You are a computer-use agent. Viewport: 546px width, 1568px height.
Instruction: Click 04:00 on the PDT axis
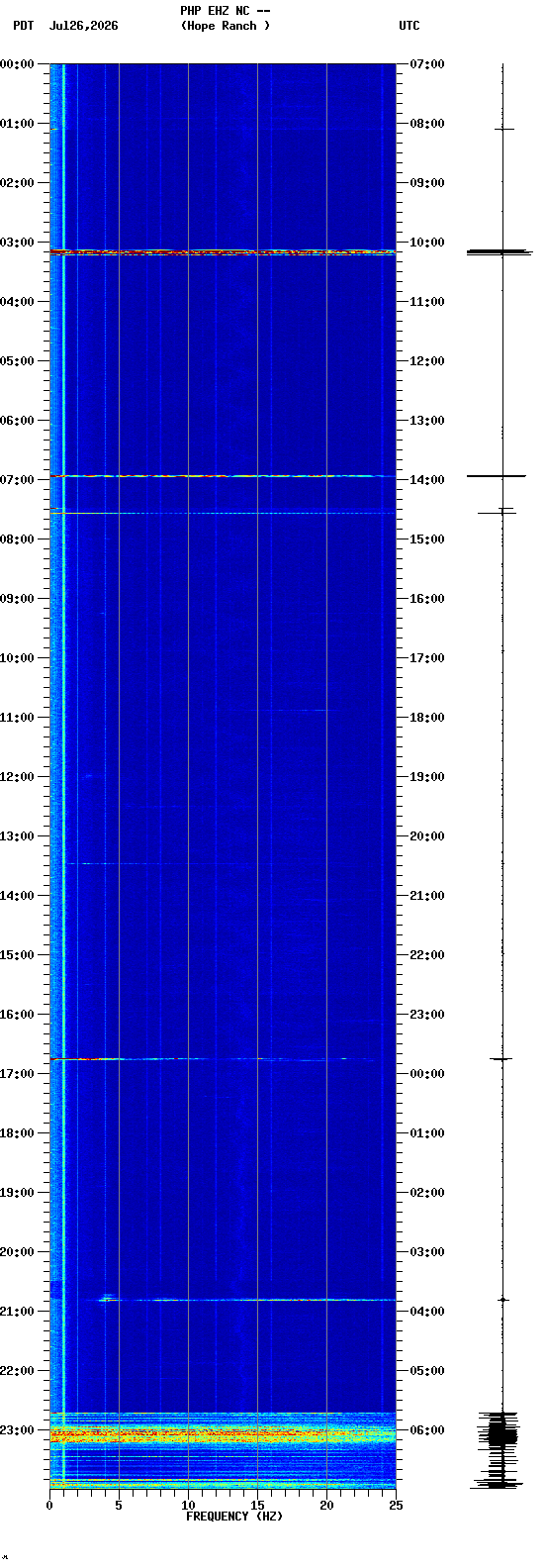pos(17,302)
